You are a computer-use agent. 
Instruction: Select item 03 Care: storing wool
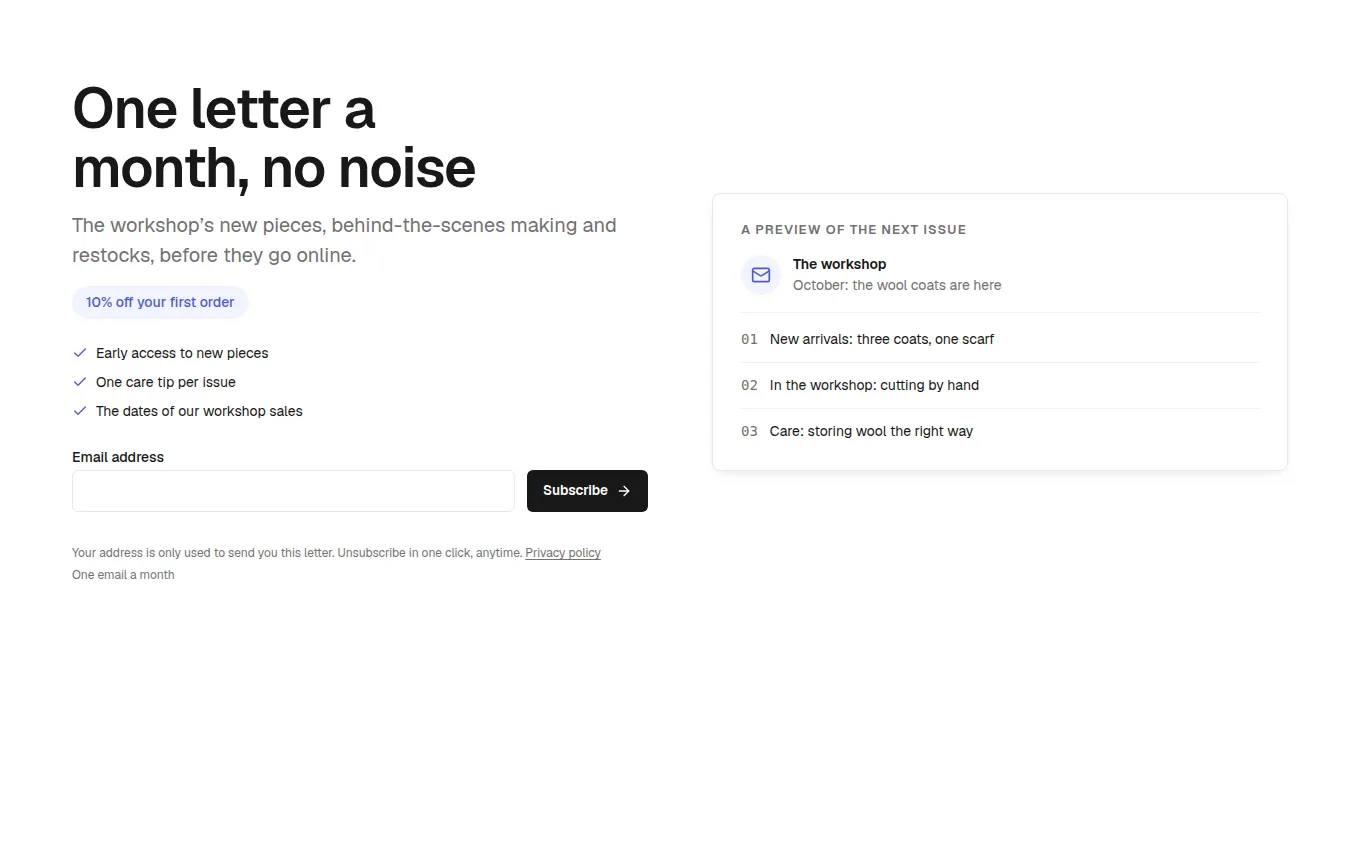(x=1000, y=431)
